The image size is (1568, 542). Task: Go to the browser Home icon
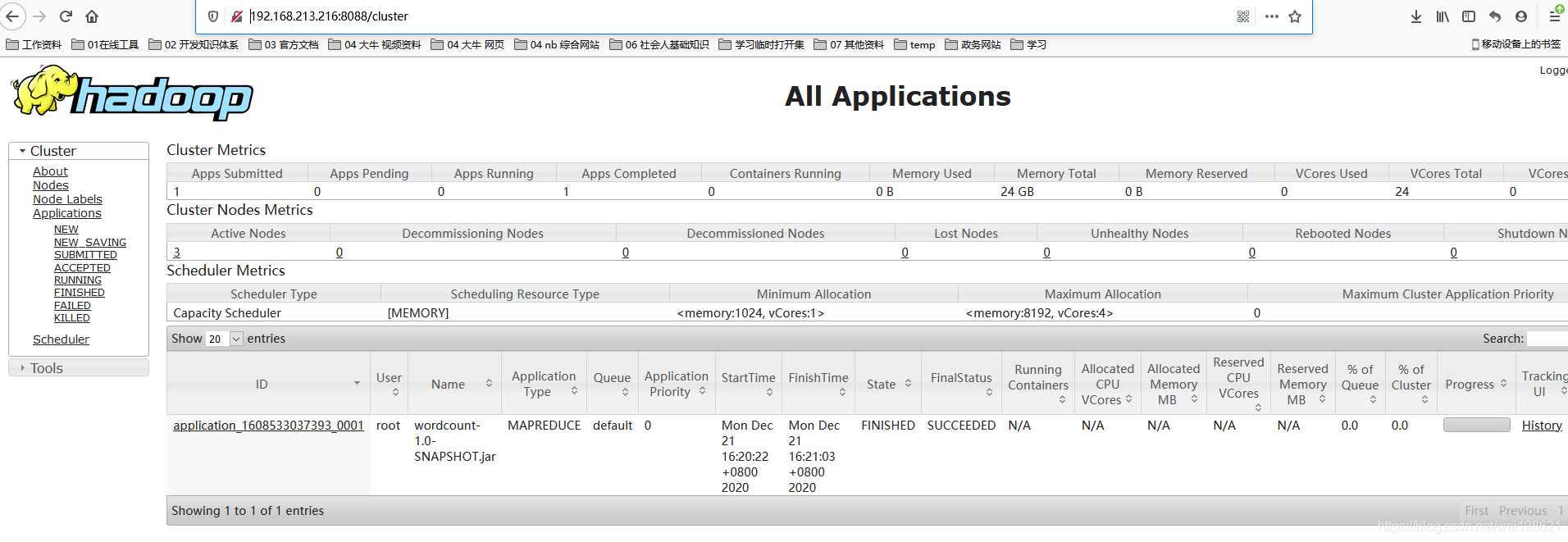(x=92, y=16)
